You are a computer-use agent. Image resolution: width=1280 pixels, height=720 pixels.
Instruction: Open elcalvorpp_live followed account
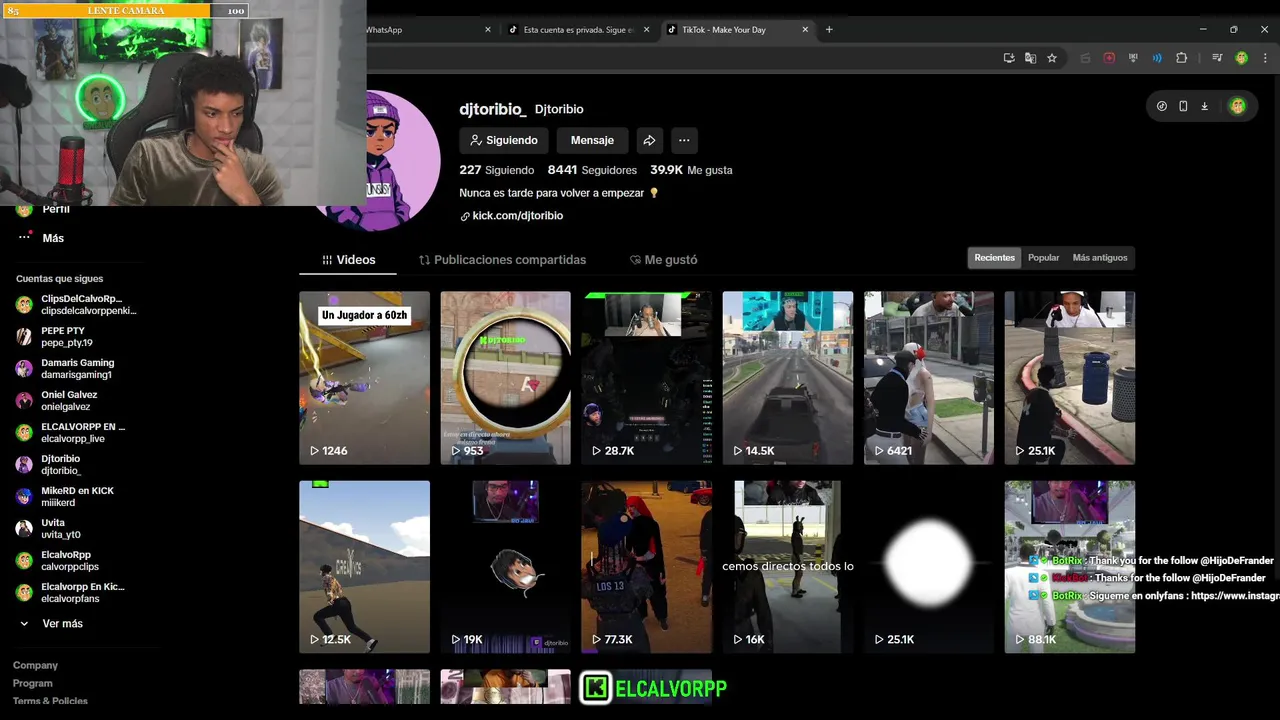[70, 433]
